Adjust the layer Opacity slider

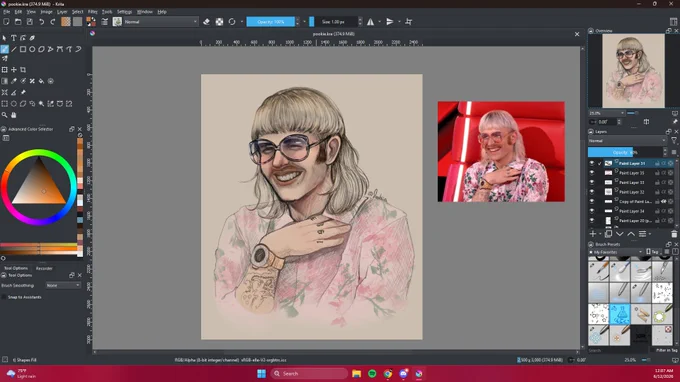tap(625, 152)
